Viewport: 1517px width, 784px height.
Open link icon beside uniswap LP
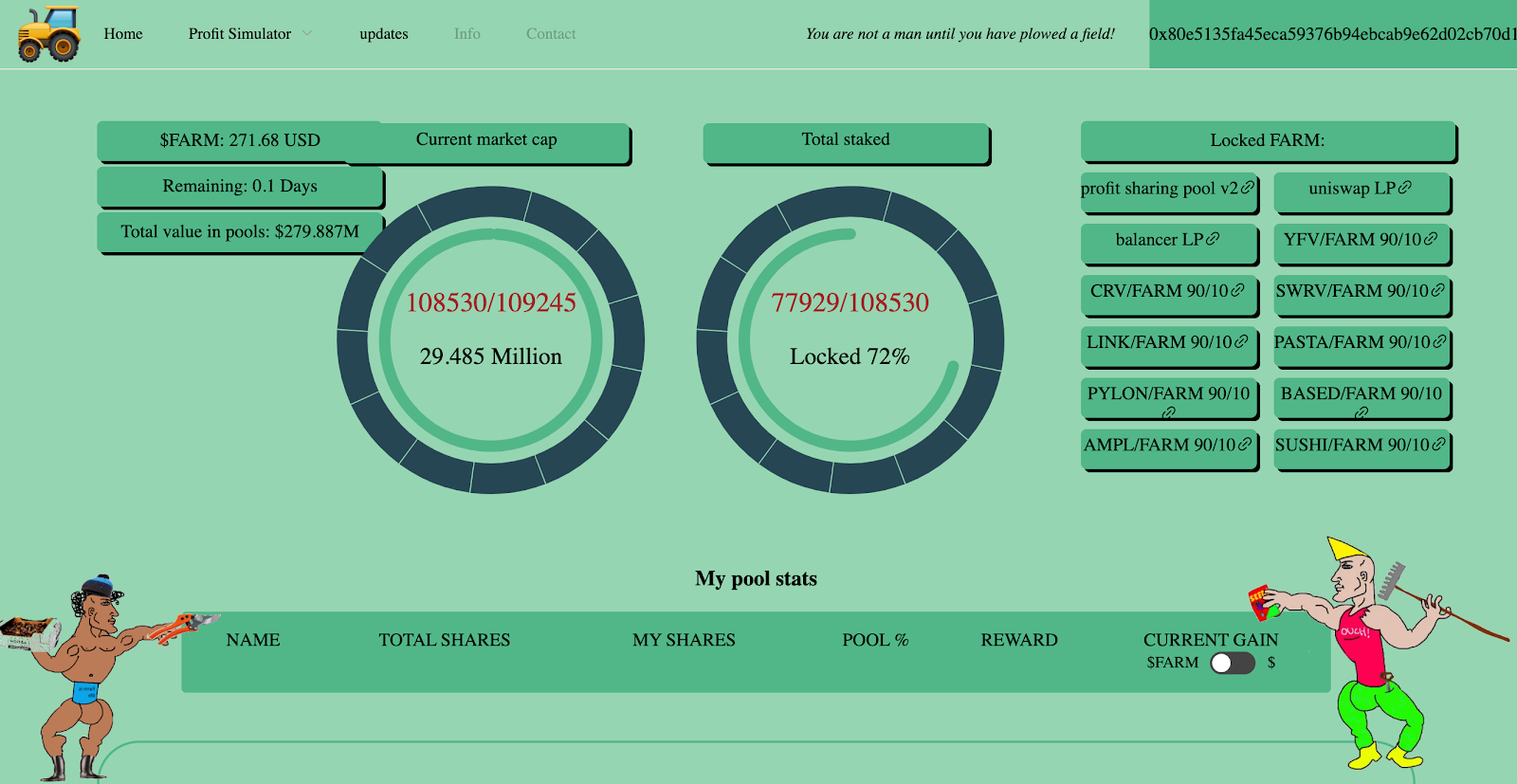point(1405,188)
